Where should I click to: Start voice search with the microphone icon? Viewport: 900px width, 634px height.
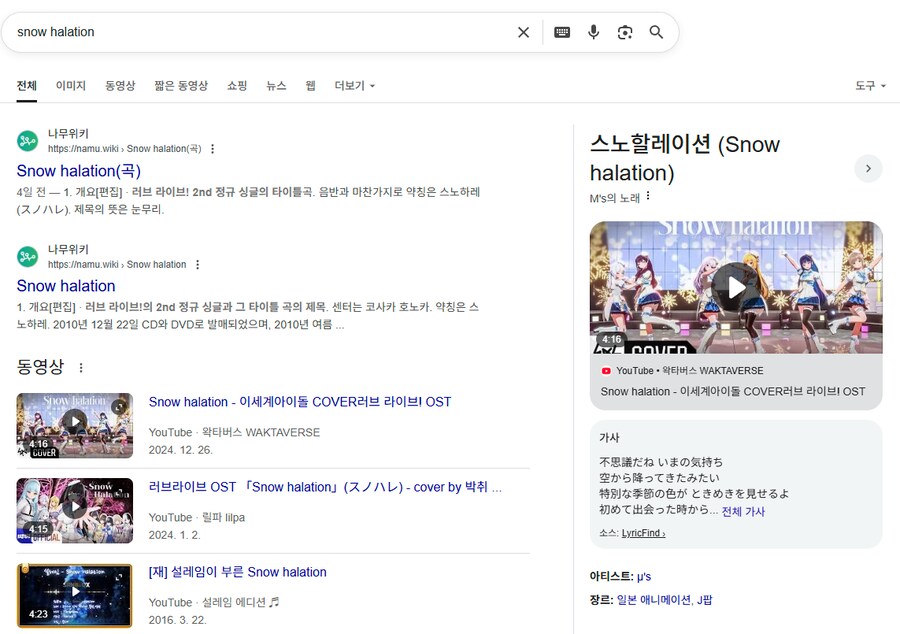(593, 32)
